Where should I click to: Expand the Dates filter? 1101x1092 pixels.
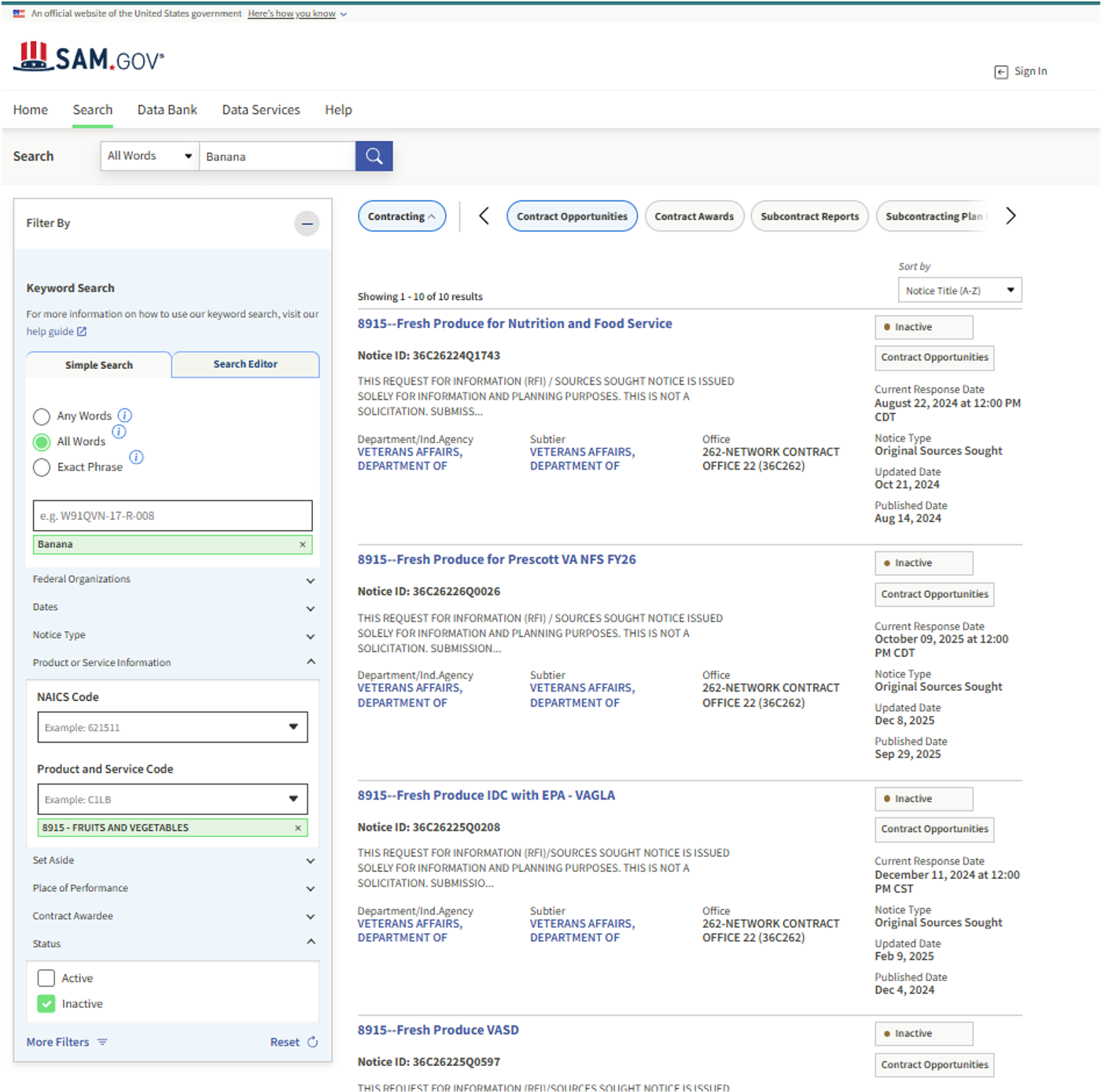click(x=173, y=607)
